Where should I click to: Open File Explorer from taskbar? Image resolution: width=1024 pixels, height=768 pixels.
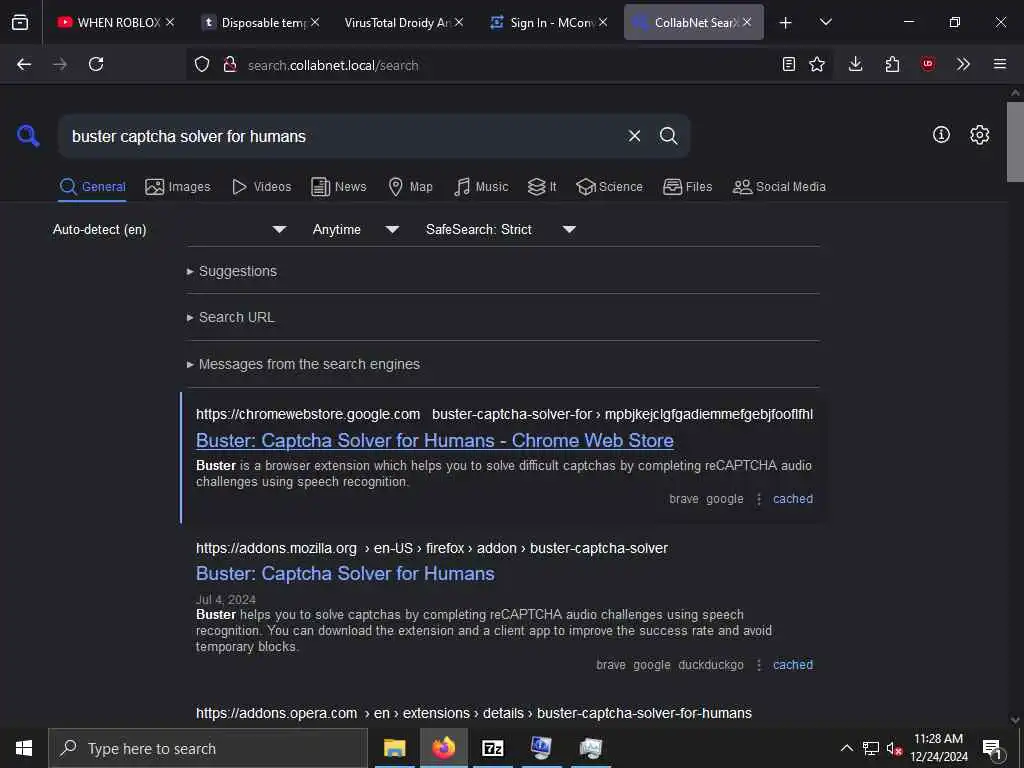tap(394, 748)
